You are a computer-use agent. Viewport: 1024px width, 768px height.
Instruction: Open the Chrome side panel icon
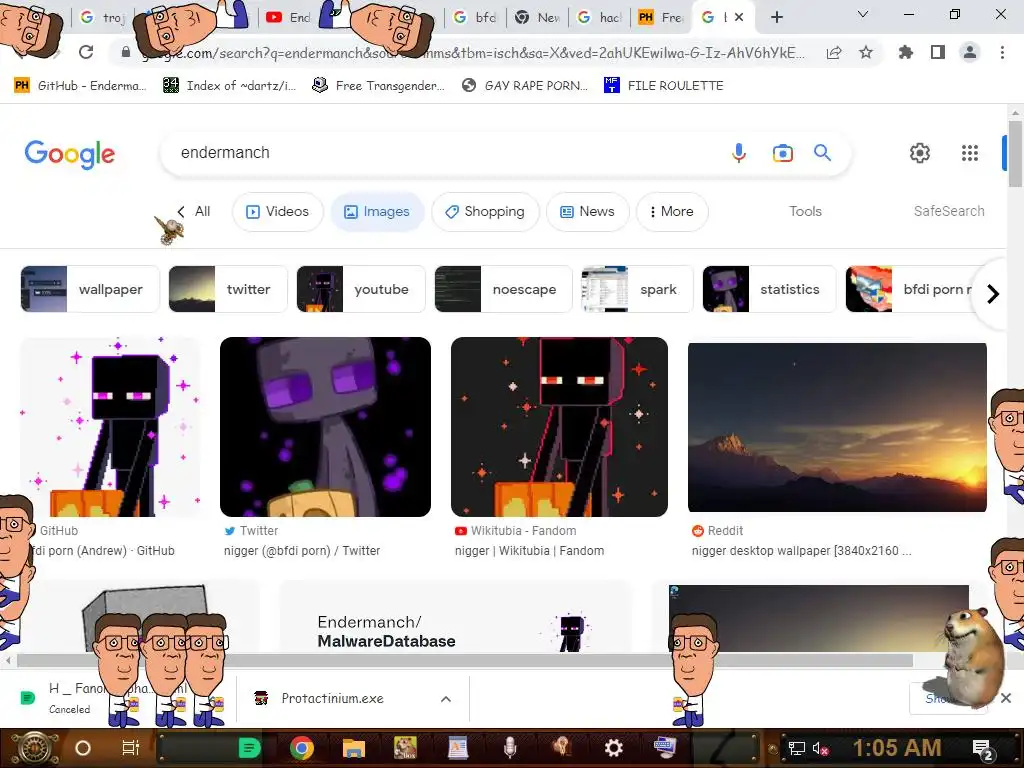938,52
